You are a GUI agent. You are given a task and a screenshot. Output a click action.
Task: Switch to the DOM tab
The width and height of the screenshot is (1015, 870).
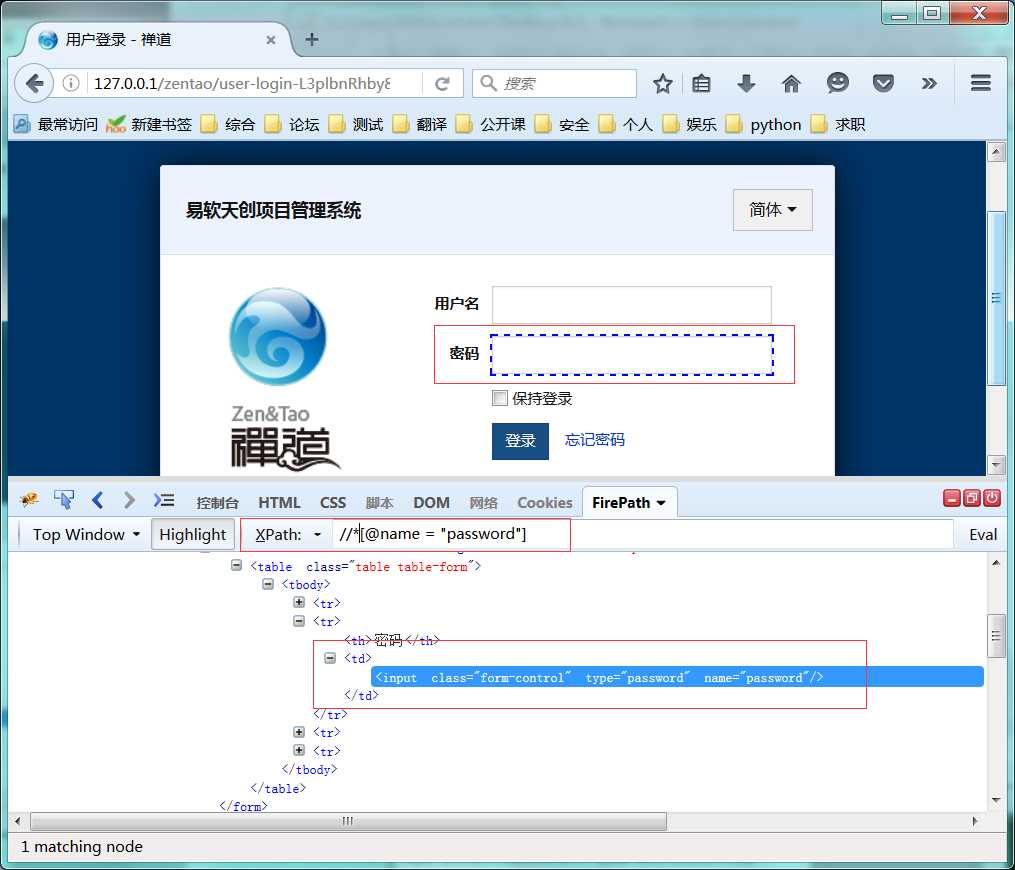431,503
